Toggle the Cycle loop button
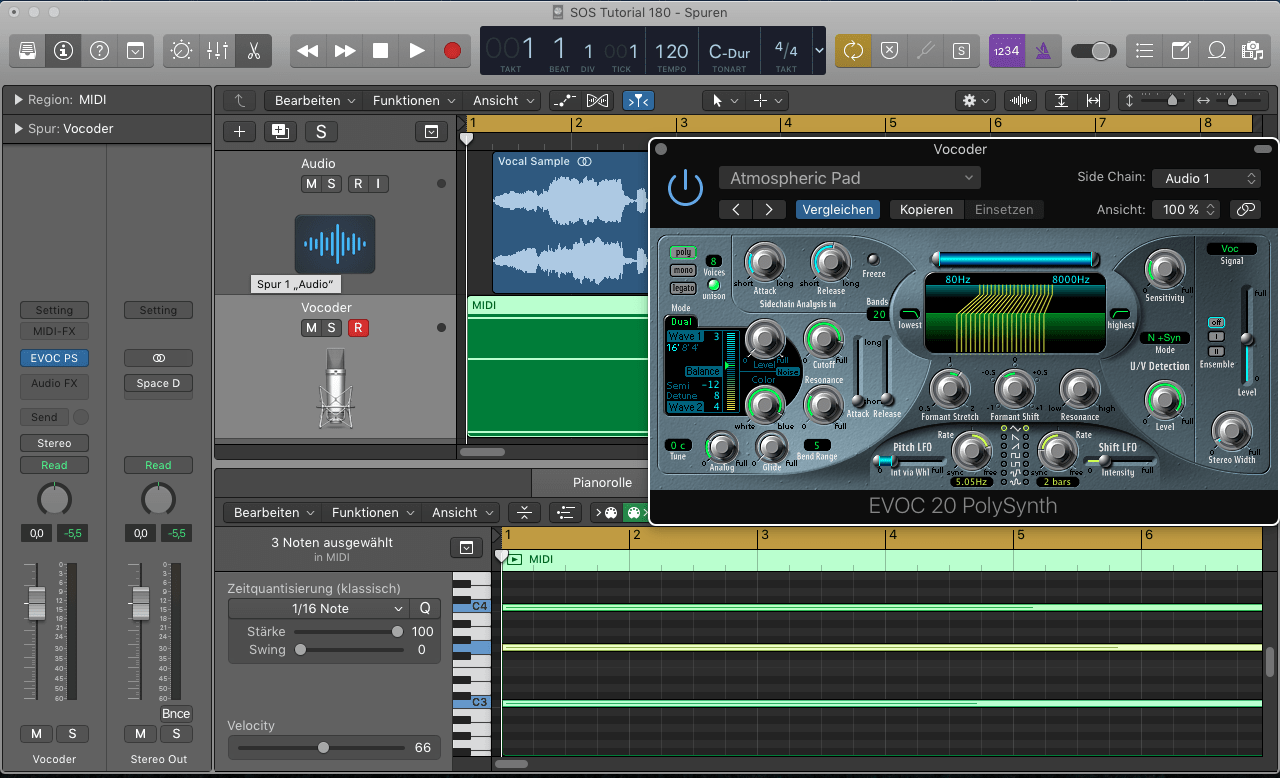The image size is (1280, 778). [x=853, y=50]
